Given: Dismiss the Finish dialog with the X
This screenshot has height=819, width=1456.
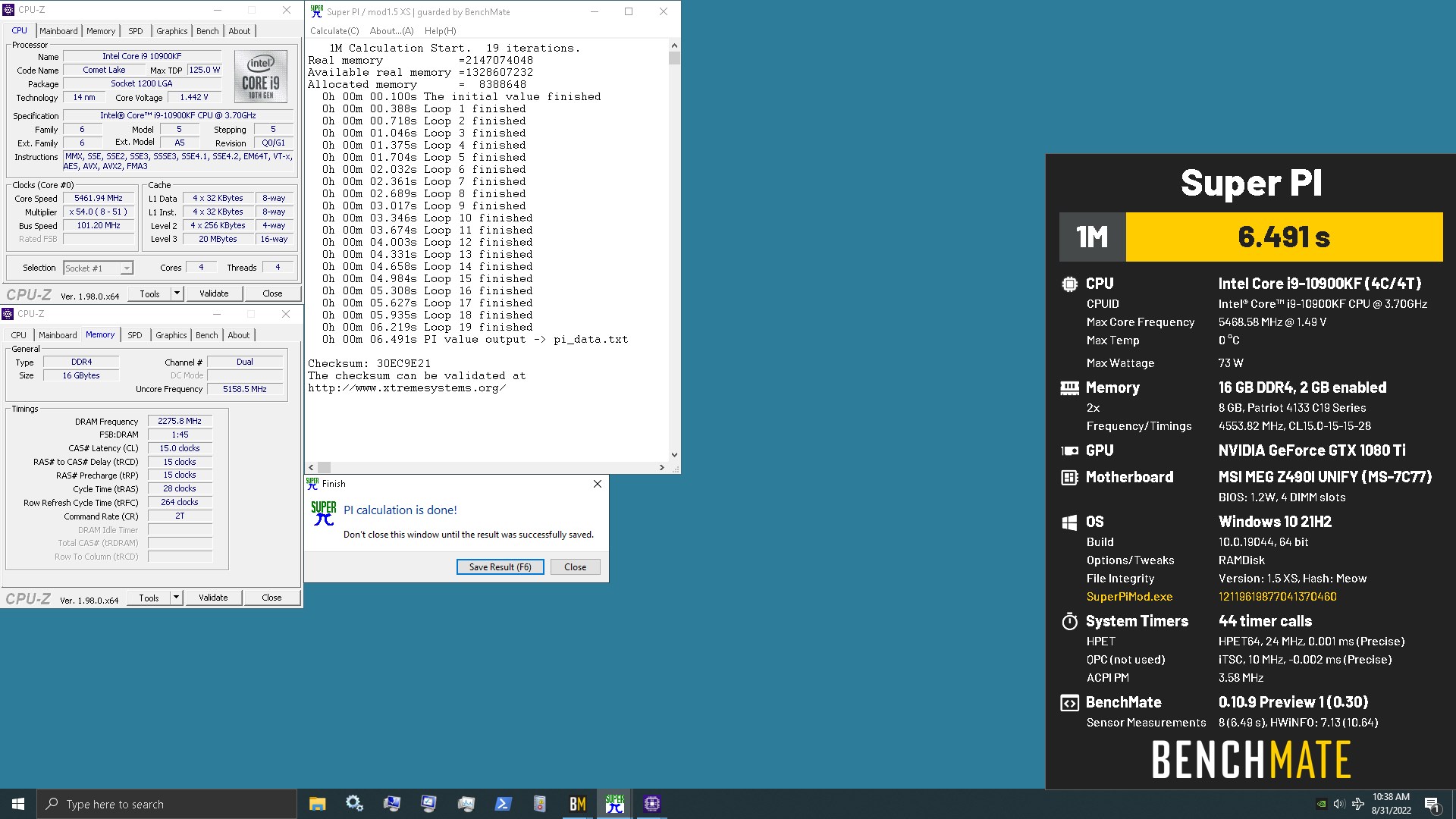Looking at the screenshot, I should [x=597, y=484].
